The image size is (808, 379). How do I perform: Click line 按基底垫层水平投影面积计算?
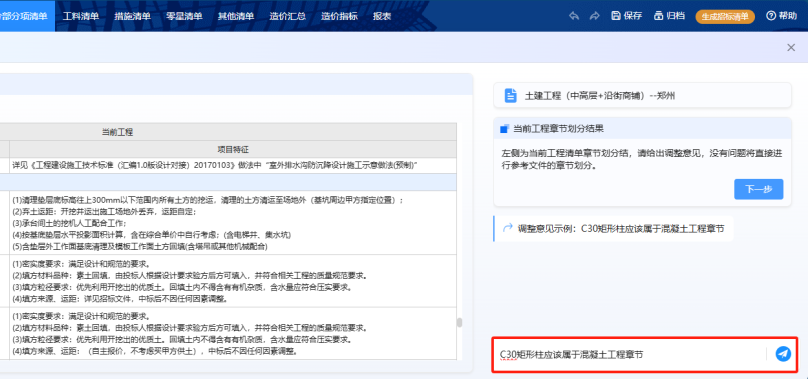[x=152, y=235]
